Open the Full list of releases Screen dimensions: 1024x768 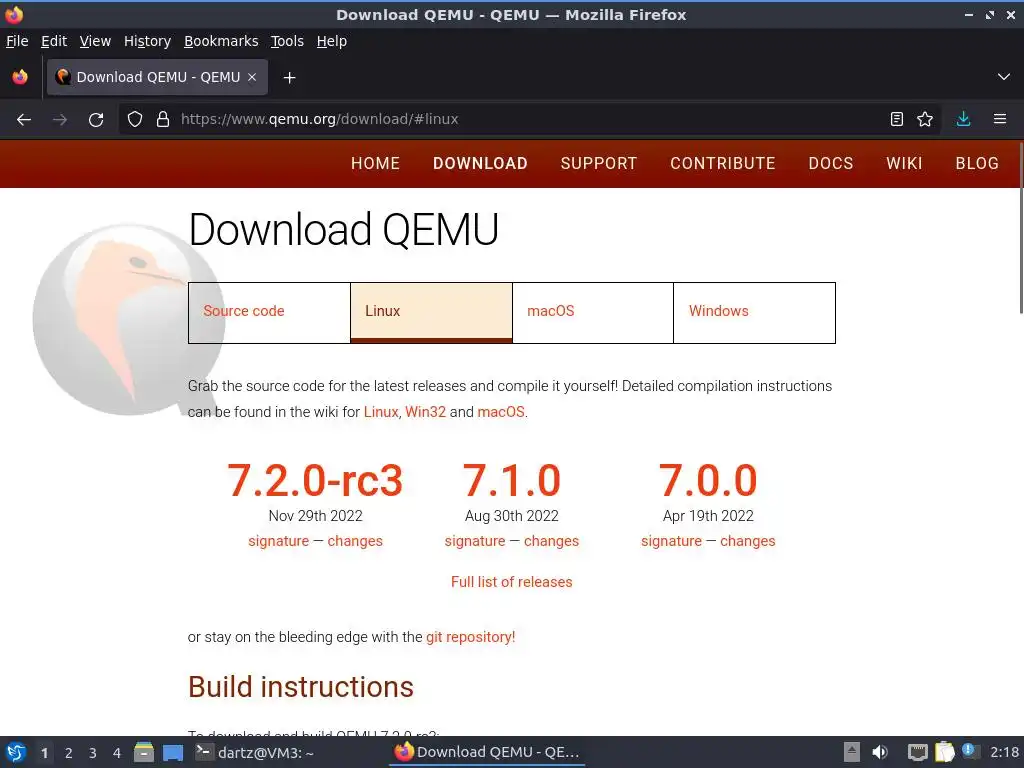tap(511, 582)
